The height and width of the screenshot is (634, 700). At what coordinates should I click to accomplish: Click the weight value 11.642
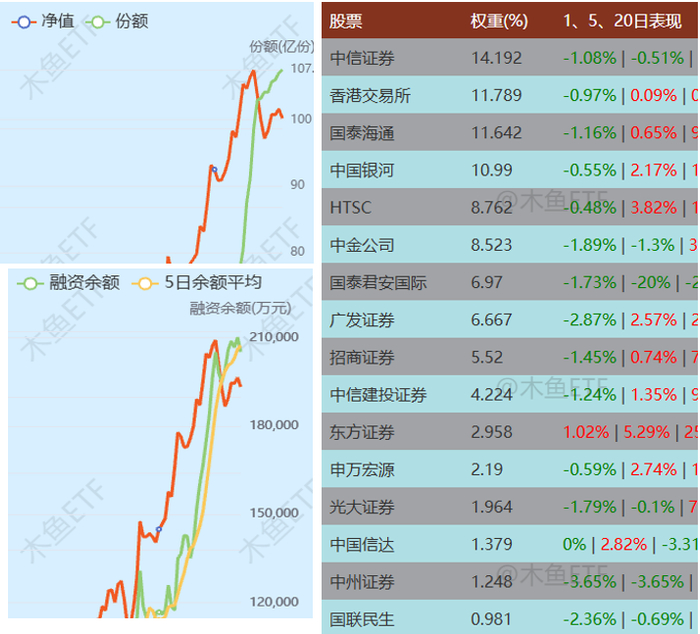pyautogui.click(x=496, y=133)
